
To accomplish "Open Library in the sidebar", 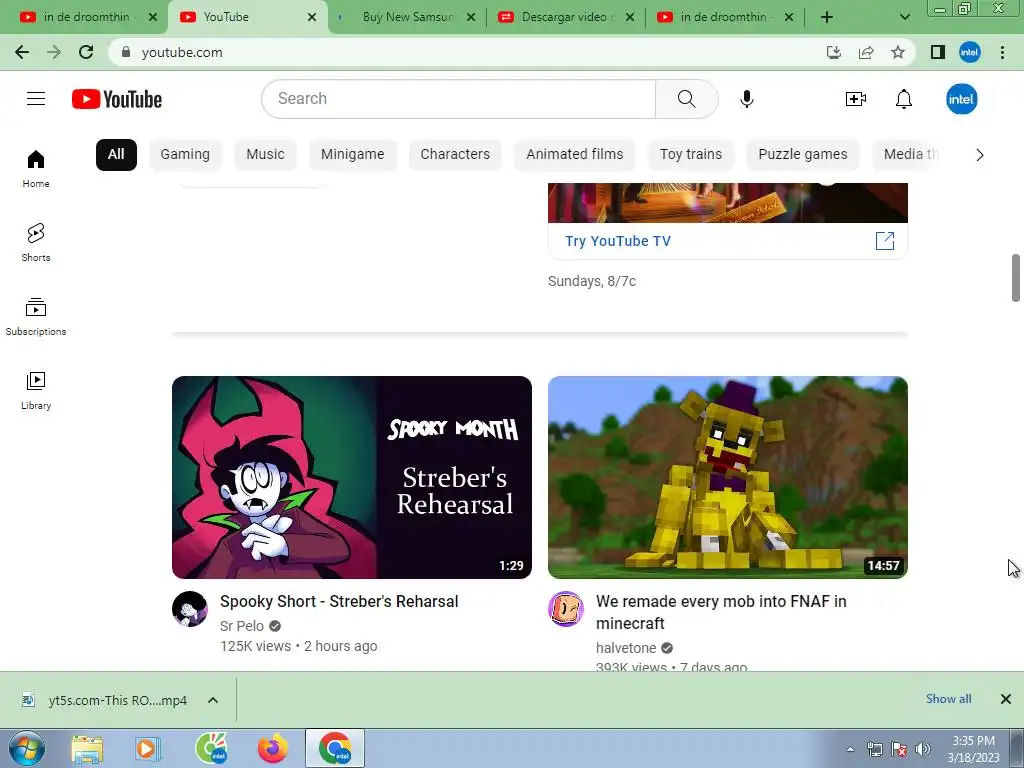I will tap(36, 391).
